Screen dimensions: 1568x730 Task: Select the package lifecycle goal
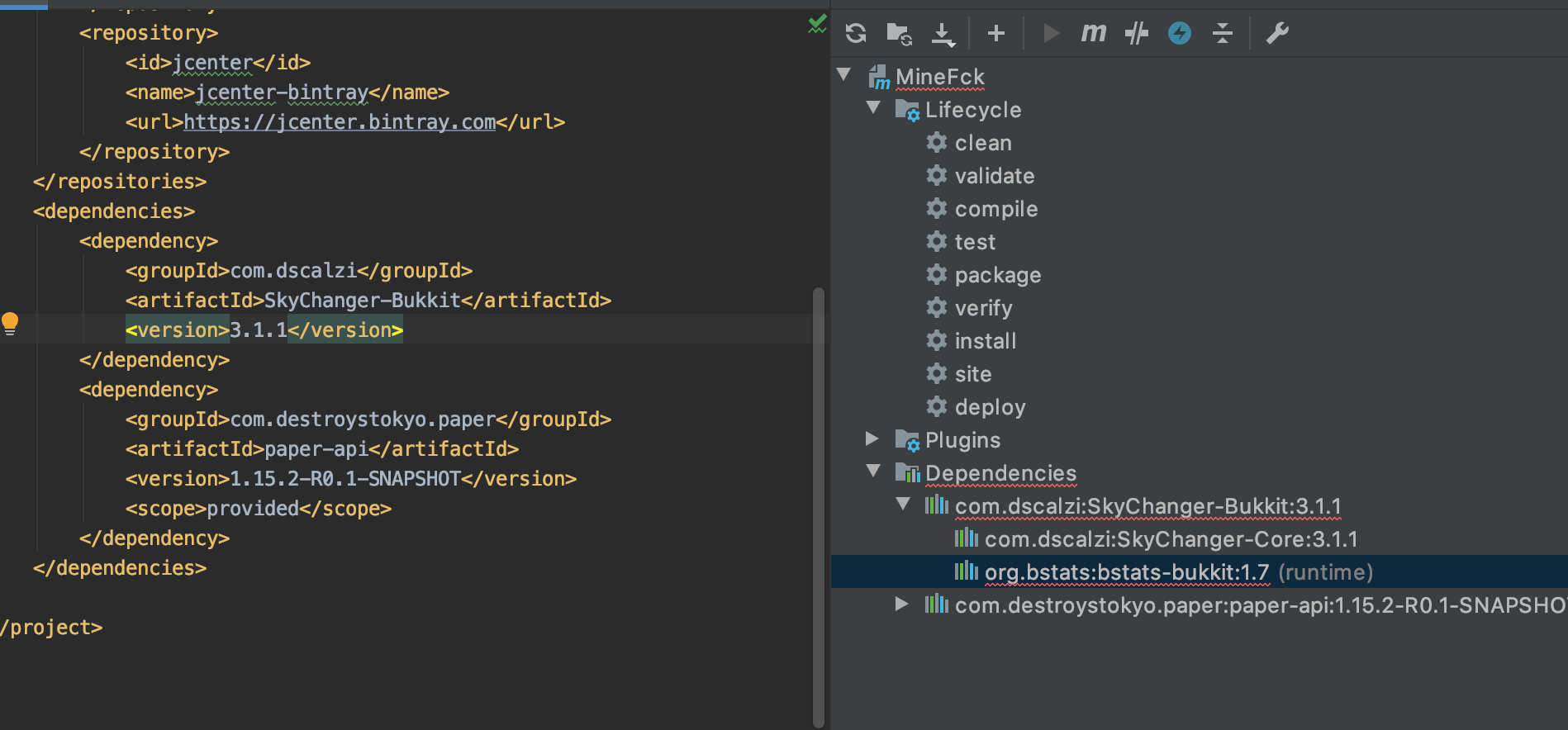tap(998, 275)
